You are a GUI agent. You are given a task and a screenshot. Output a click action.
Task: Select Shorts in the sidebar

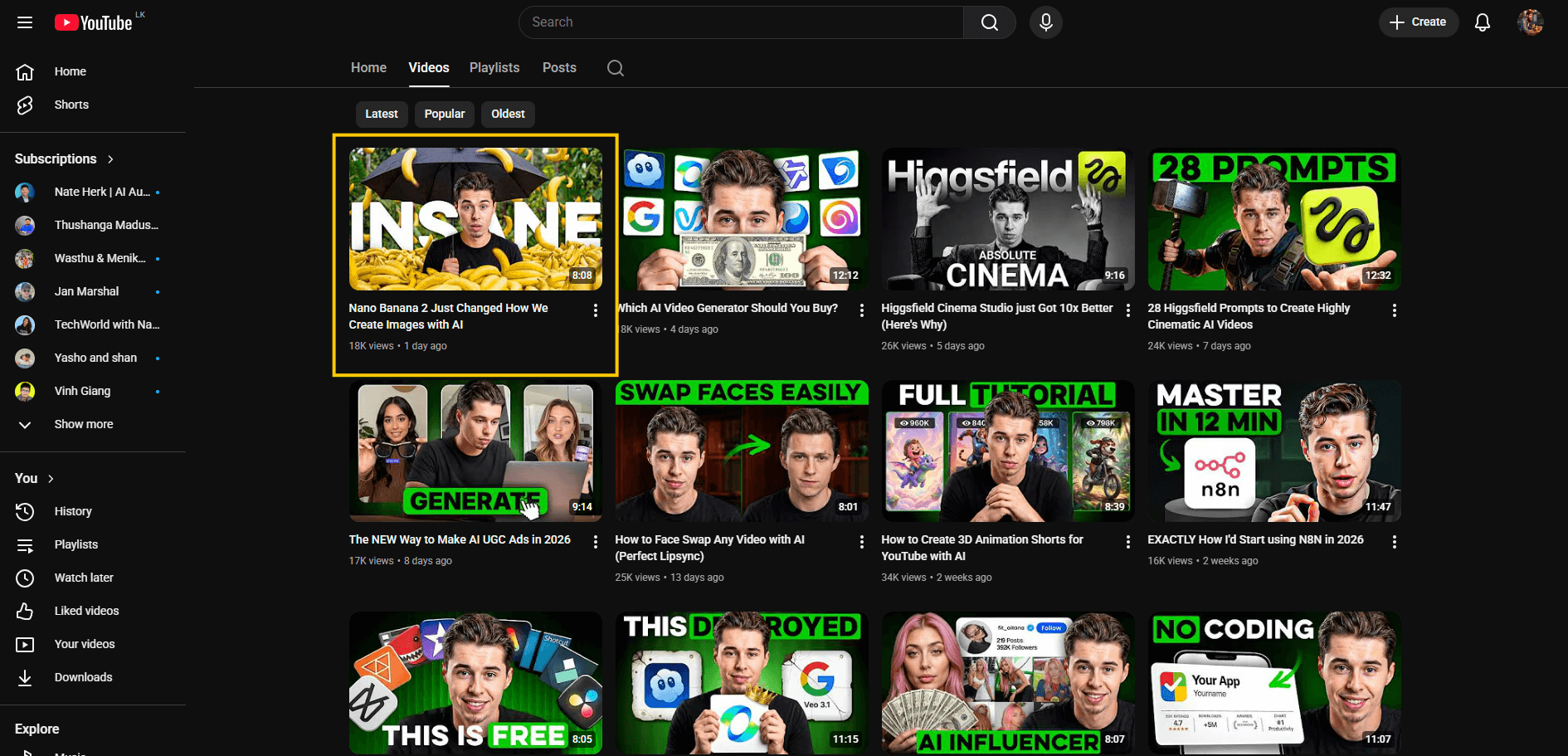(x=71, y=105)
